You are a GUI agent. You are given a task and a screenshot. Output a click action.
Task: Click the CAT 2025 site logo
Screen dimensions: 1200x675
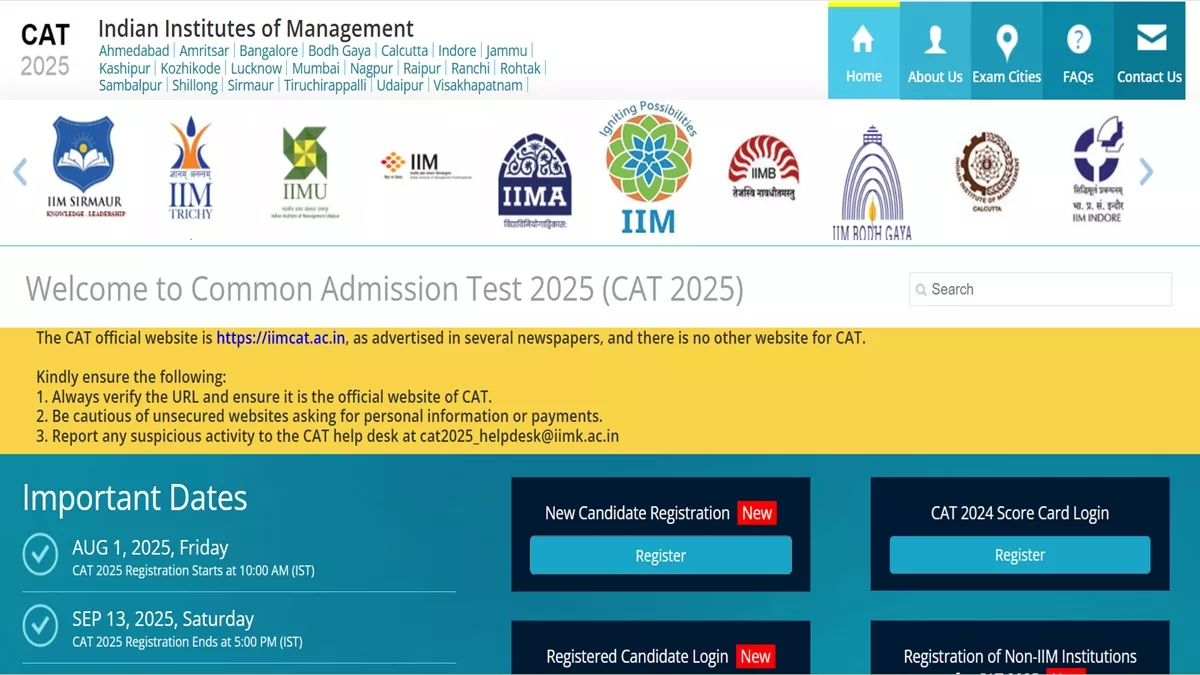[45, 50]
